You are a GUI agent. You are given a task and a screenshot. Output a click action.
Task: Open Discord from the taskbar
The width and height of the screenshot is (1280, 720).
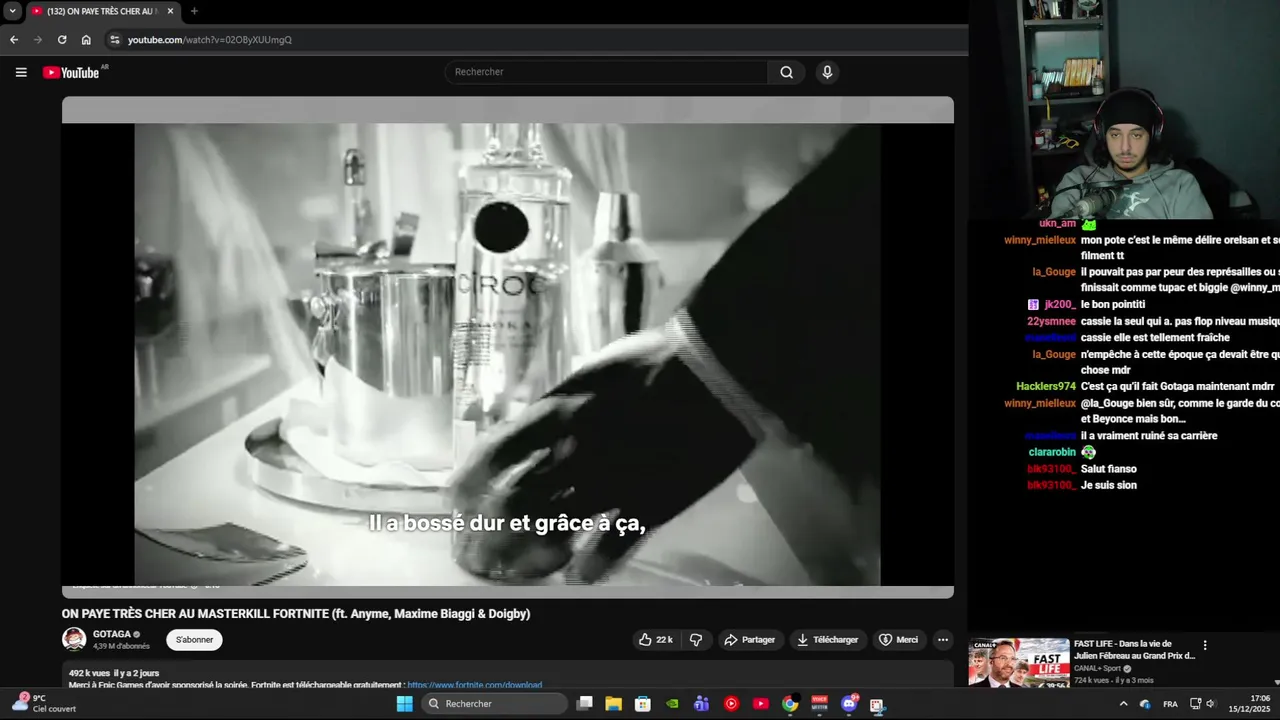click(849, 704)
